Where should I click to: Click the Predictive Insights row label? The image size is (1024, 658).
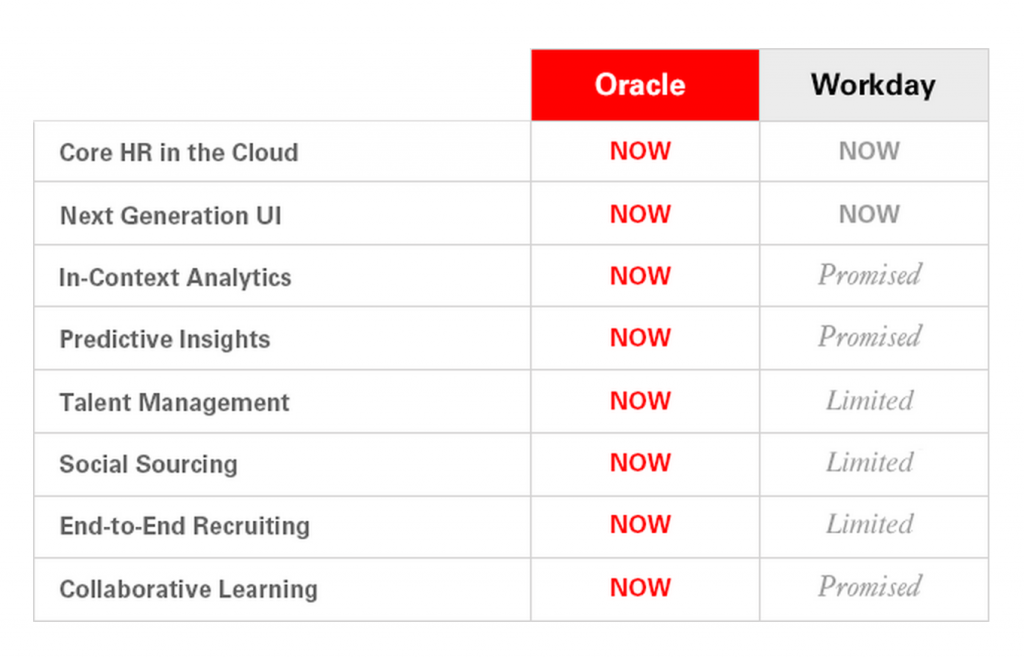[x=165, y=340]
